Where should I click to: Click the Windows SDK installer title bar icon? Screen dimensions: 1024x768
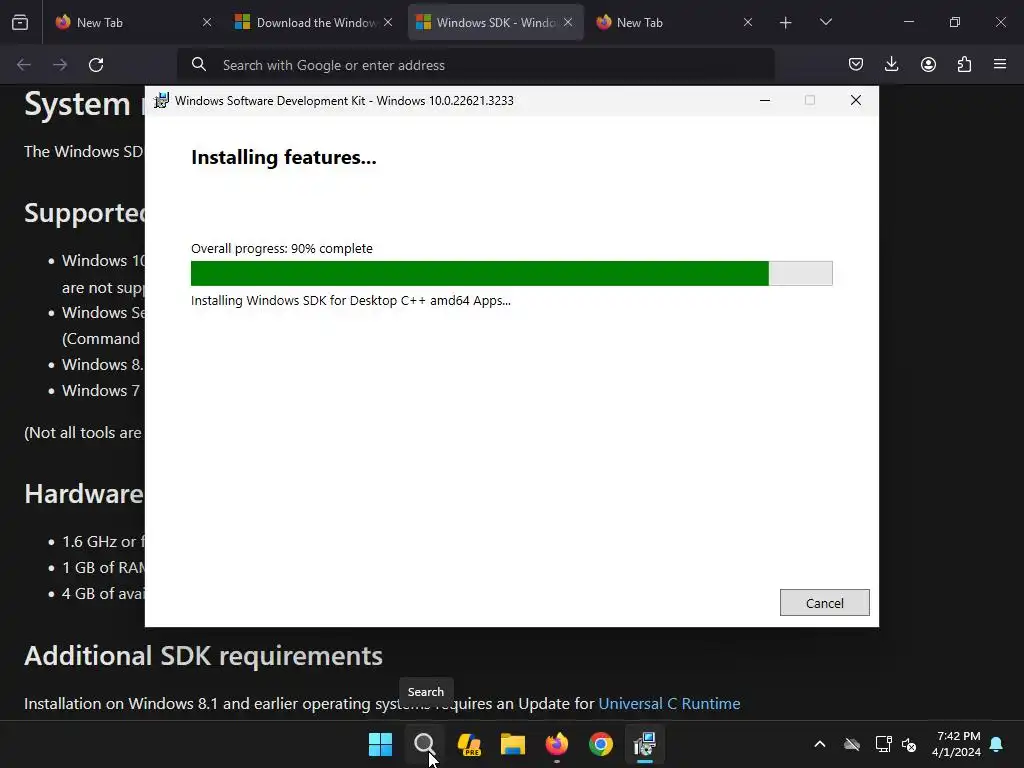[x=161, y=101]
